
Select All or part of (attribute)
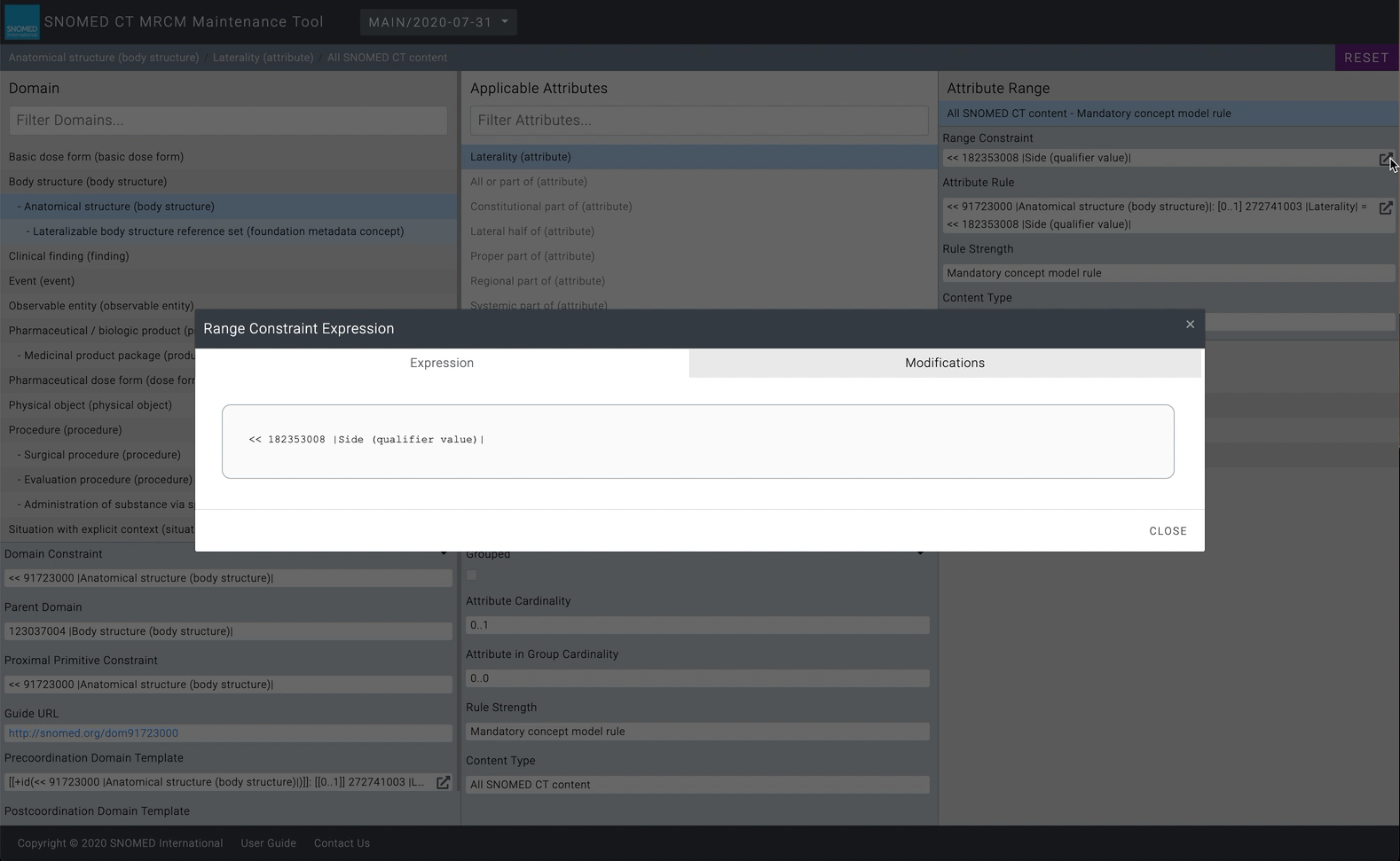[x=699, y=182]
